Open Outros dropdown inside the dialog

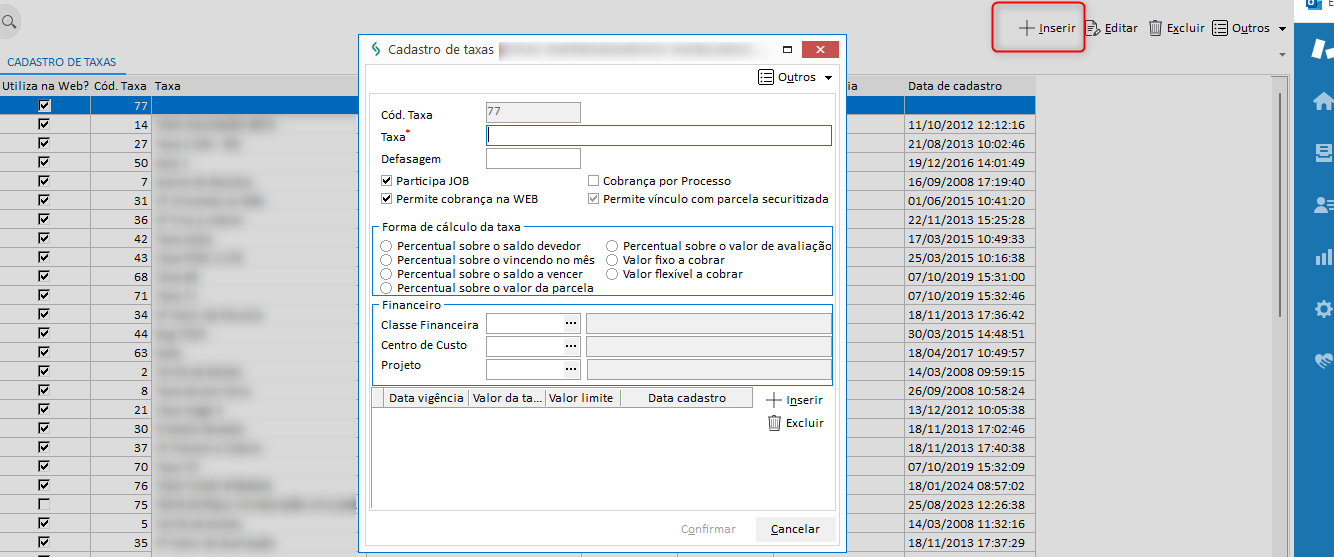[x=795, y=77]
